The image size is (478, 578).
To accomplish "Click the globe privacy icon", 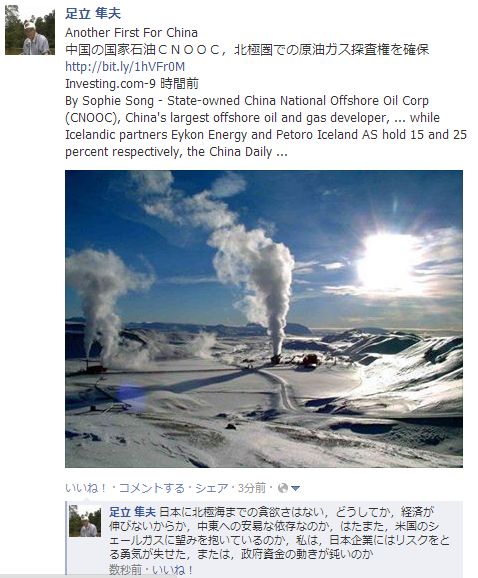I will coord(283,488).
